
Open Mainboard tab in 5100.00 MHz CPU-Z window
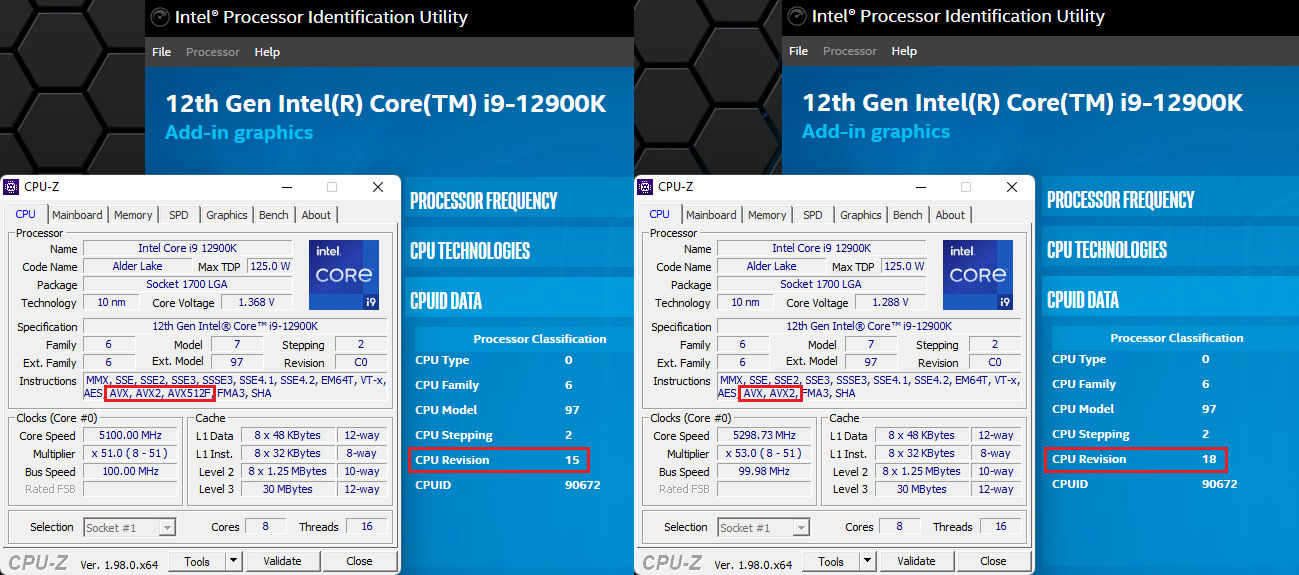click(77, 215)
